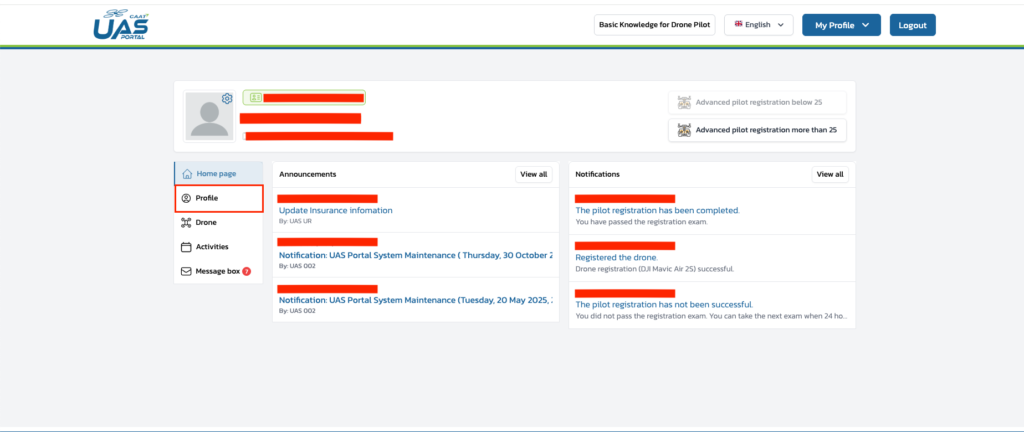The image size is (1024, 432).
Task: Open the Update Insurance infomation announcement
Action: (335, 211)
